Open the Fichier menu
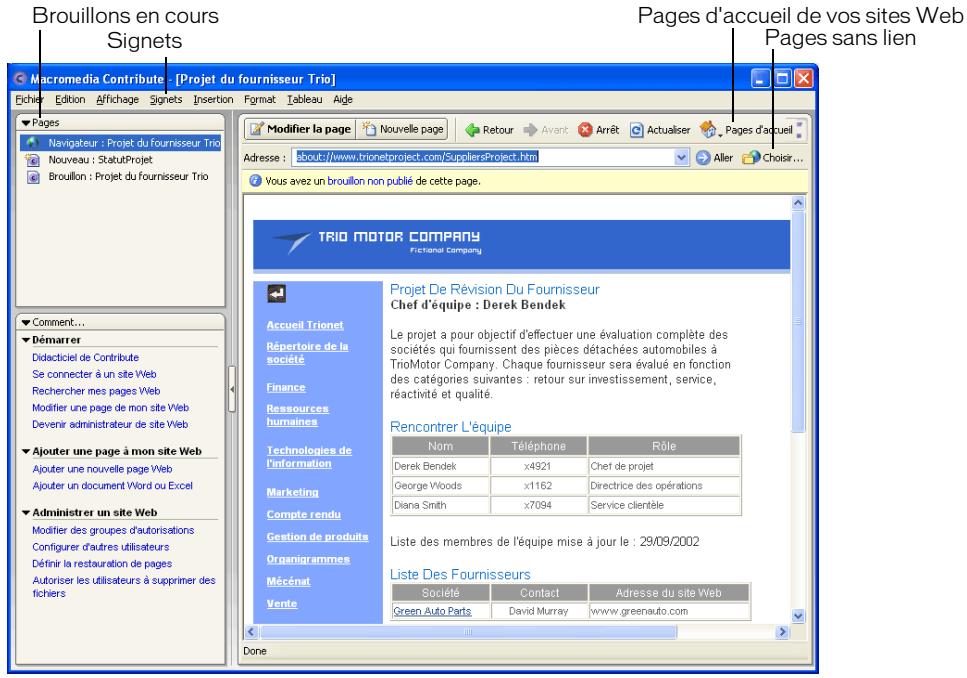 tap(29, 99)
